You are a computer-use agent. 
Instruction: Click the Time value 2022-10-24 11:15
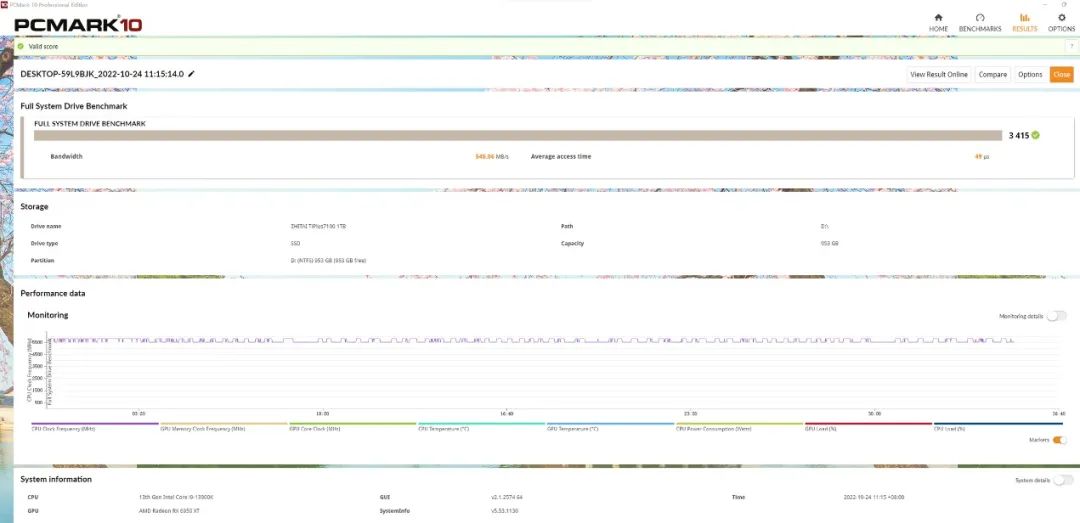[x=874, y=497]
